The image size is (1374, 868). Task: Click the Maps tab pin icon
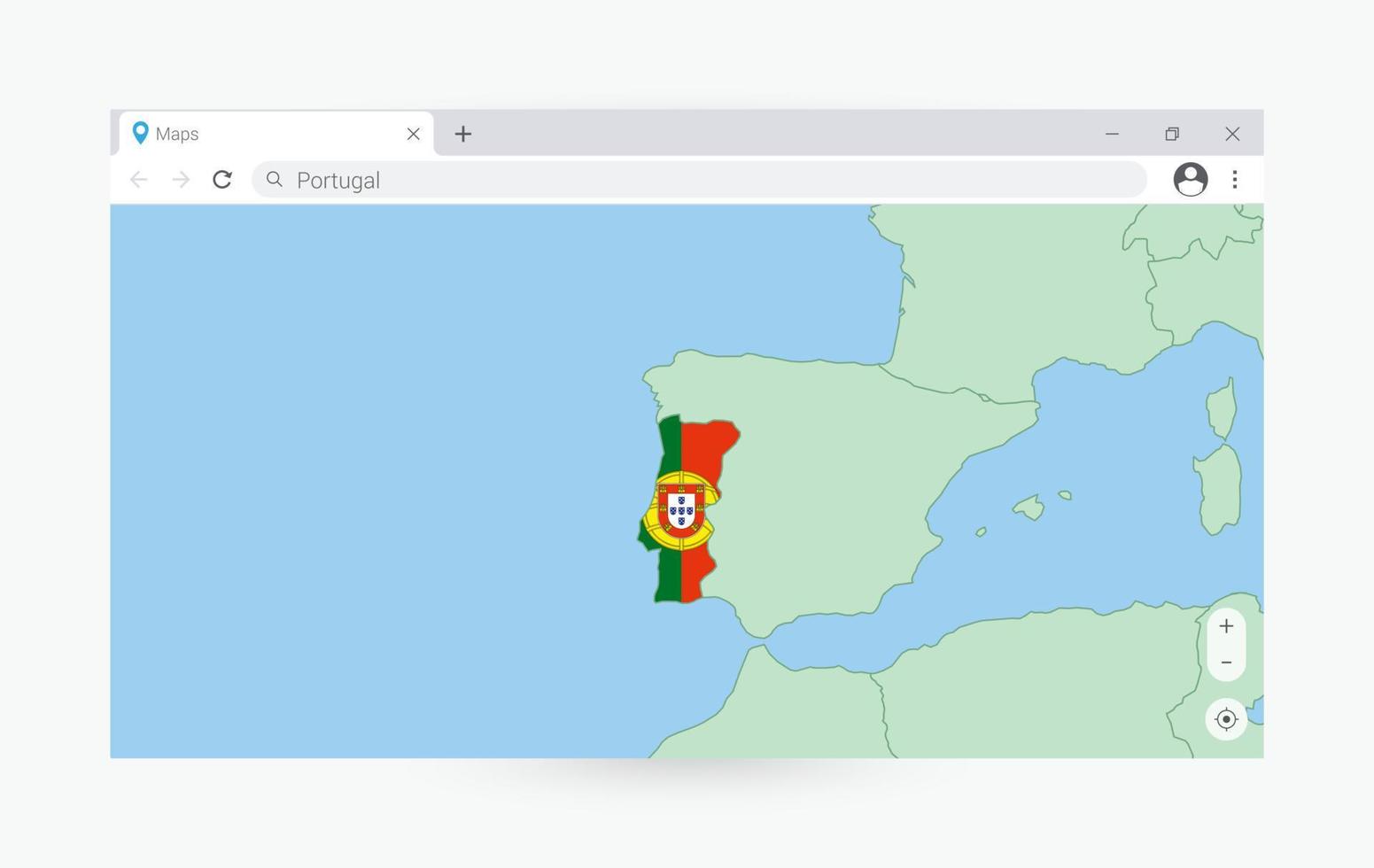coord(140,133)
